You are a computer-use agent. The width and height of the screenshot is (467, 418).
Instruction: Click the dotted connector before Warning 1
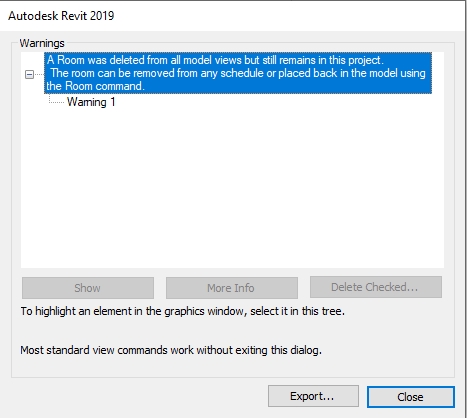pos(56,102)
